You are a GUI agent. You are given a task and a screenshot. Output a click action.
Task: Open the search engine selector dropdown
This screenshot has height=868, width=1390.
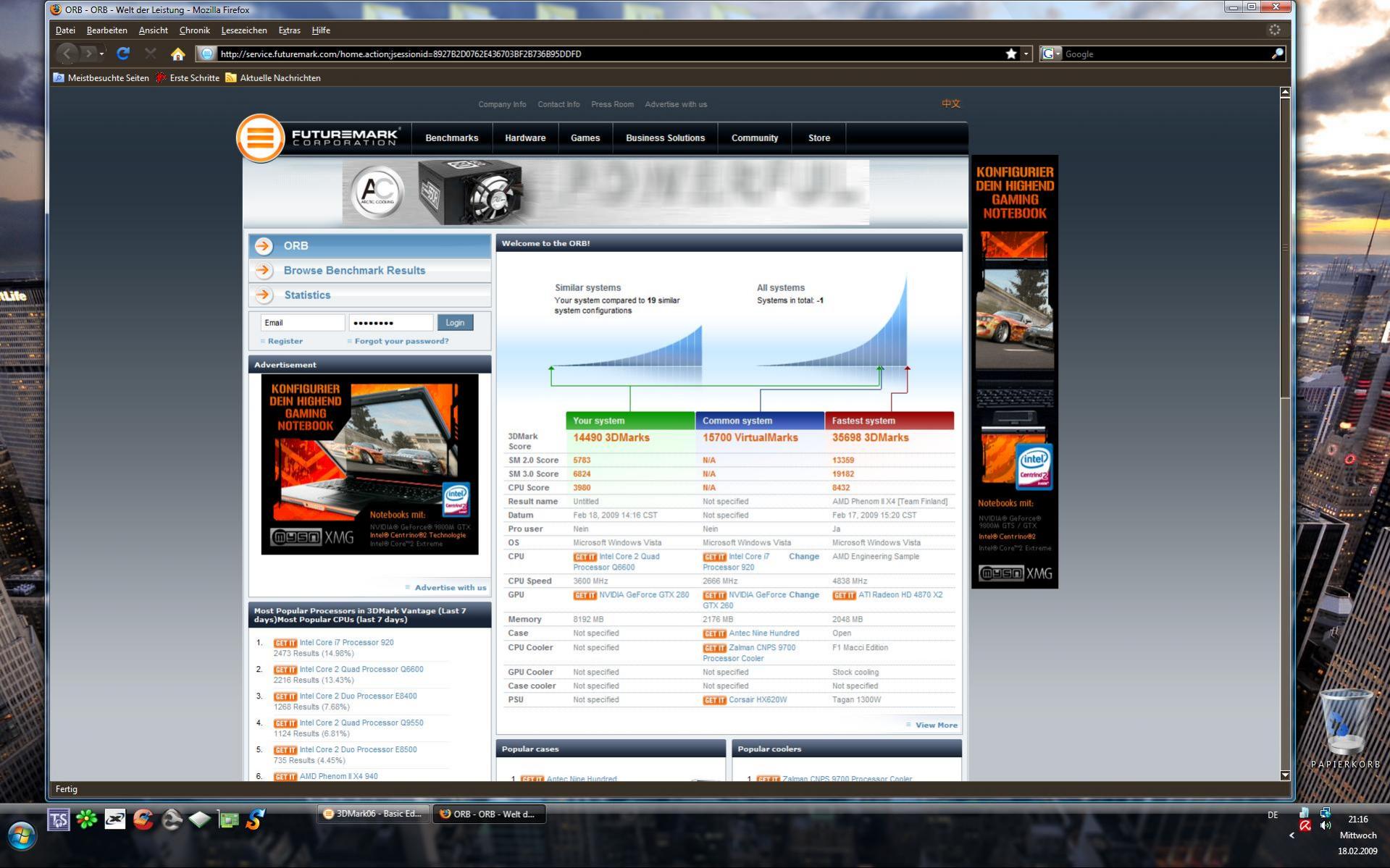click(1050, 54)
